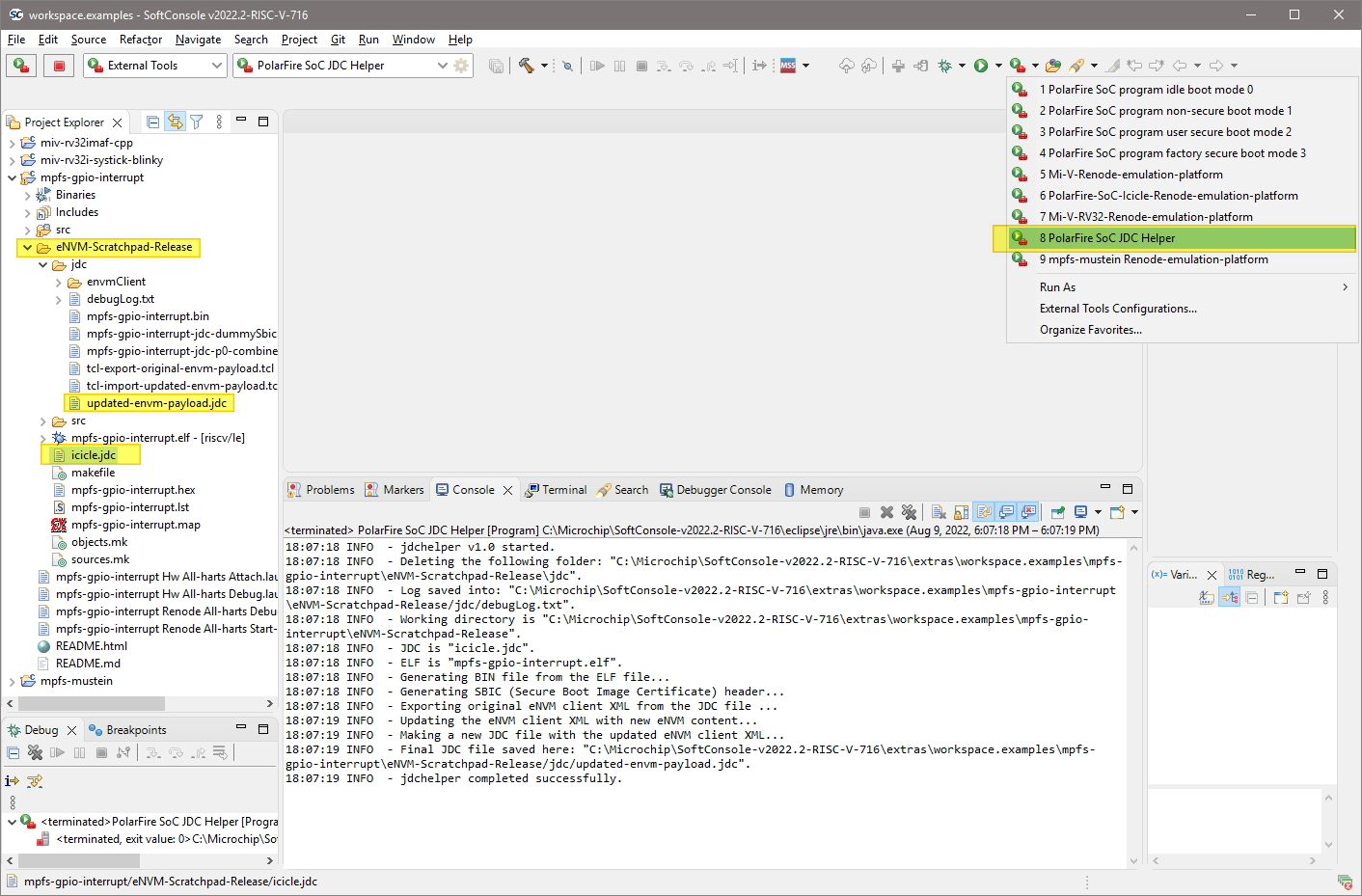The image size is (1362, 896).
Task: Select 5 Mi-V-Renode-emulation-platform entry
Action: 1183,175
